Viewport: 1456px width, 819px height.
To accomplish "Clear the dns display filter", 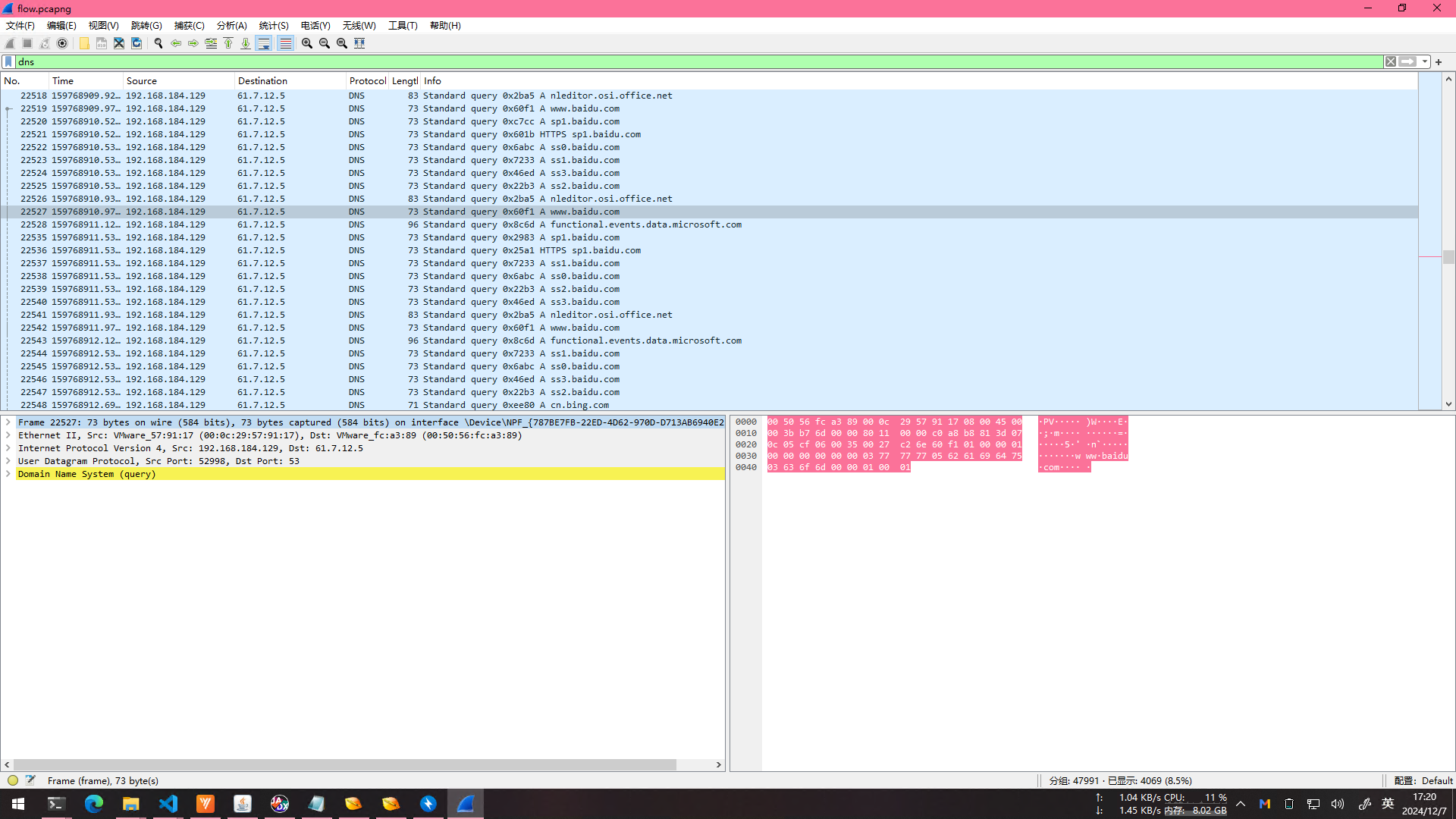I will point(1390,61).
